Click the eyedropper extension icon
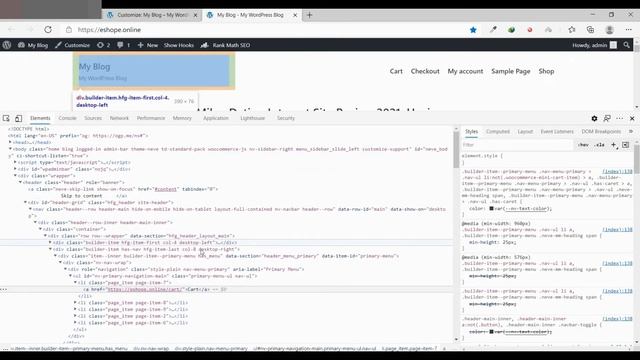Image resolution: width=640 pixels, height=360 pixels. 493,30
